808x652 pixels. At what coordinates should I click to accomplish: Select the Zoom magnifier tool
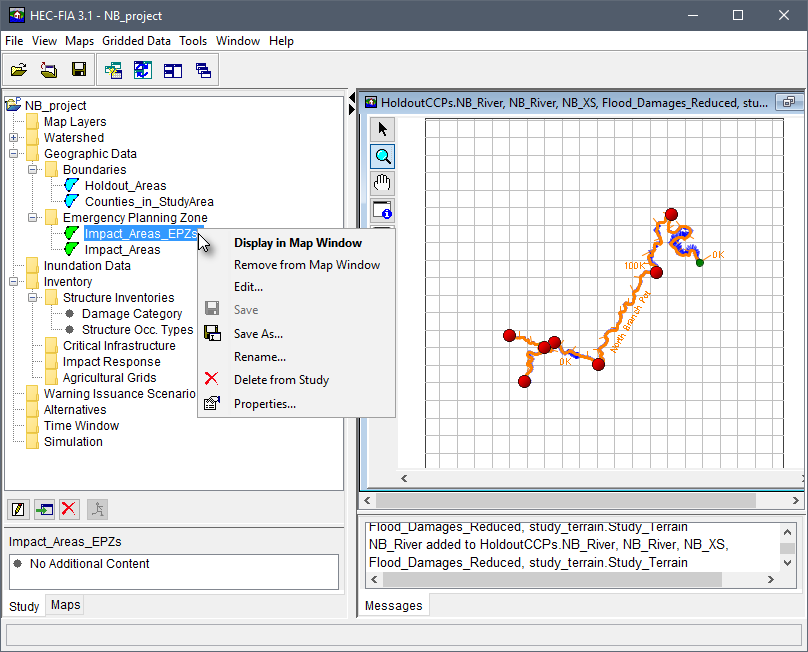(x=382, y=156)
